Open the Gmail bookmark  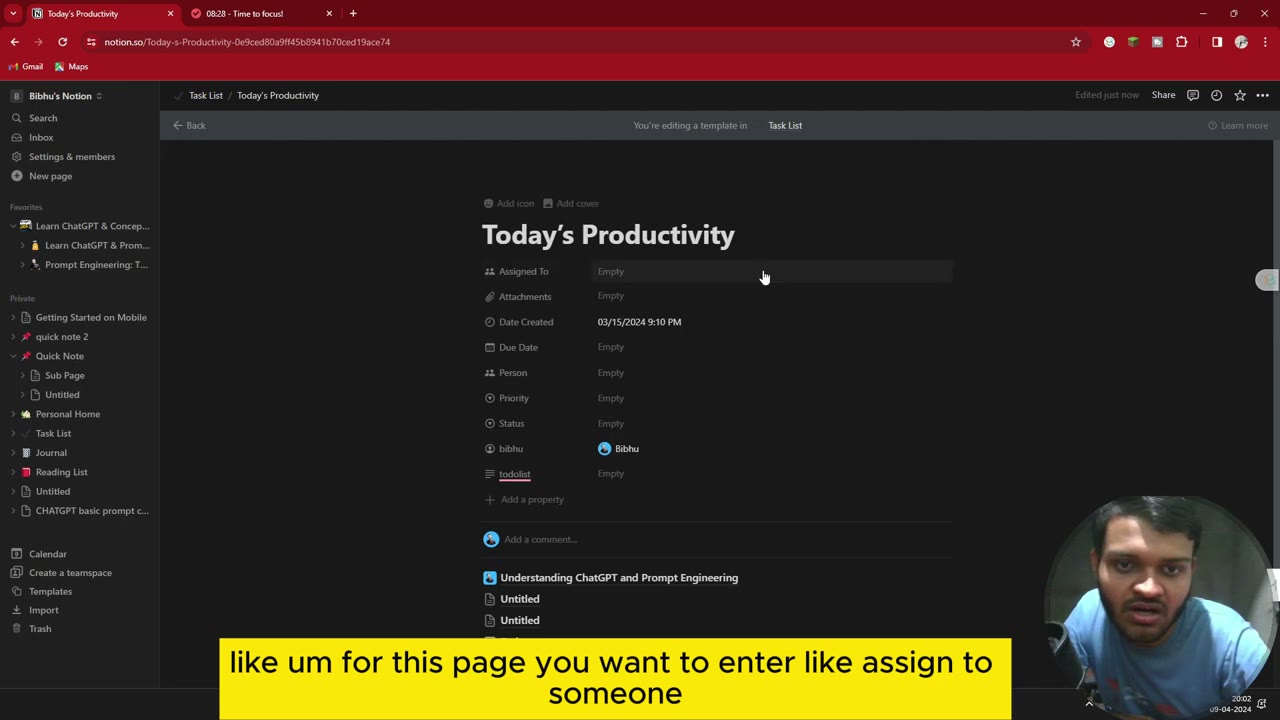(26, 67)
